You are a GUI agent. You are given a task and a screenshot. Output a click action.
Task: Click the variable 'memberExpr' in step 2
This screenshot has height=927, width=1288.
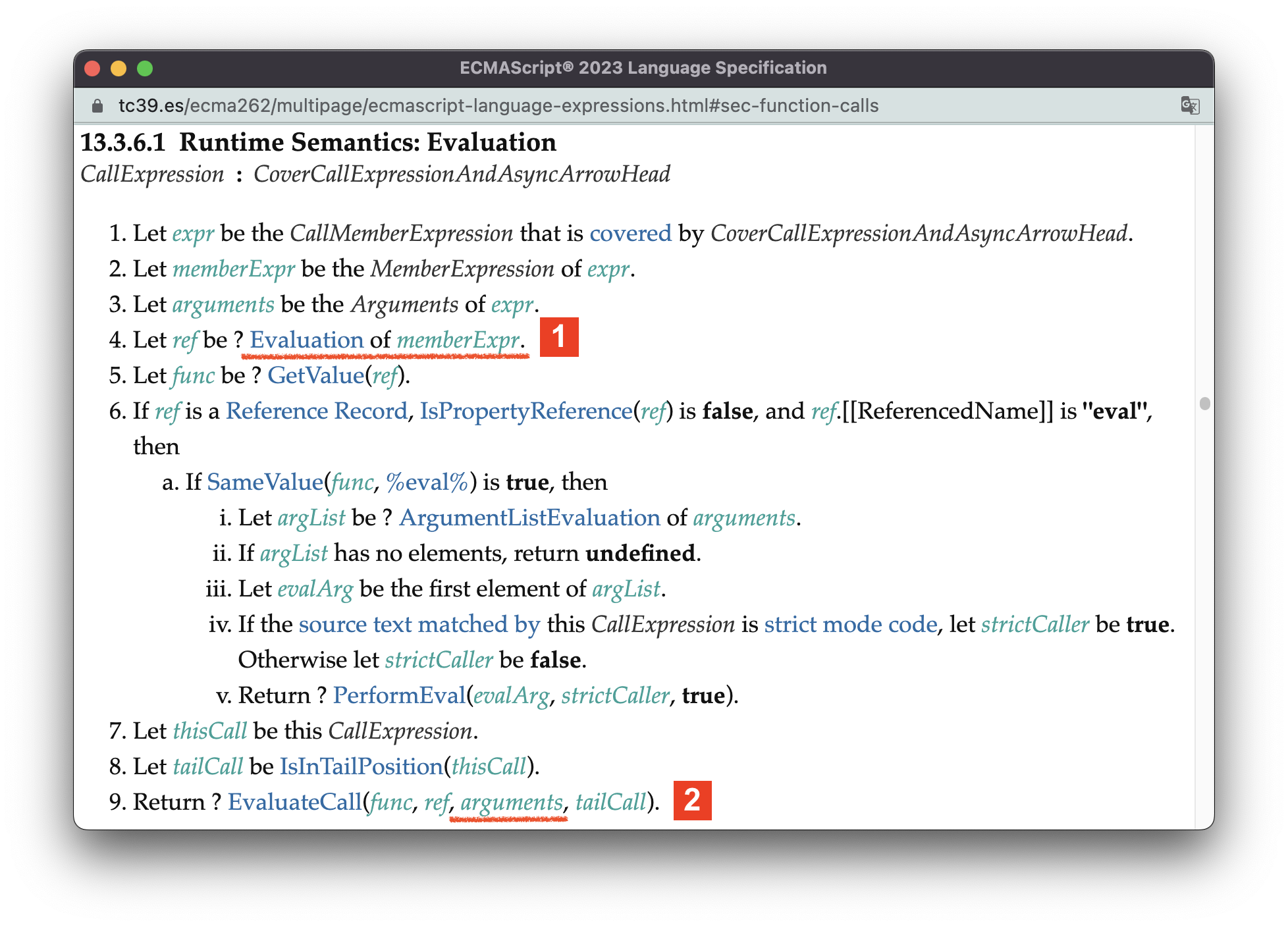tap(234, 269)
